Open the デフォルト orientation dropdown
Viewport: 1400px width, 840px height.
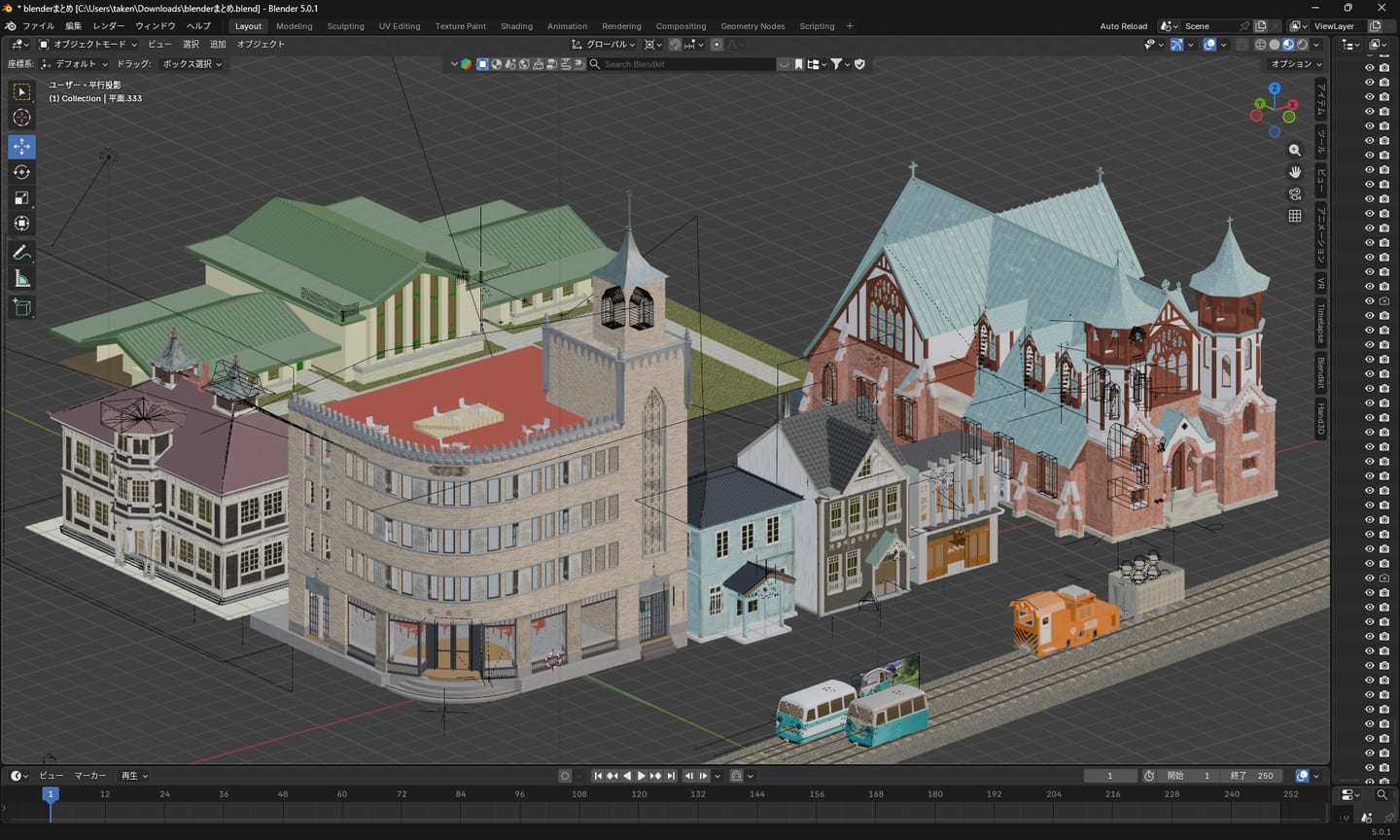(x=75, y=64)
